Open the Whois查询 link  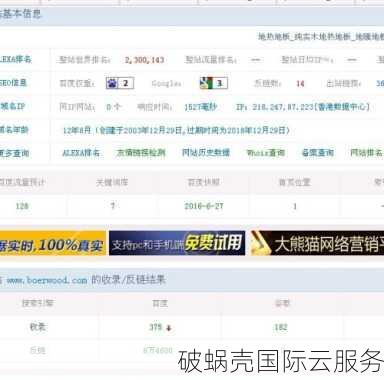click(266, 153)
